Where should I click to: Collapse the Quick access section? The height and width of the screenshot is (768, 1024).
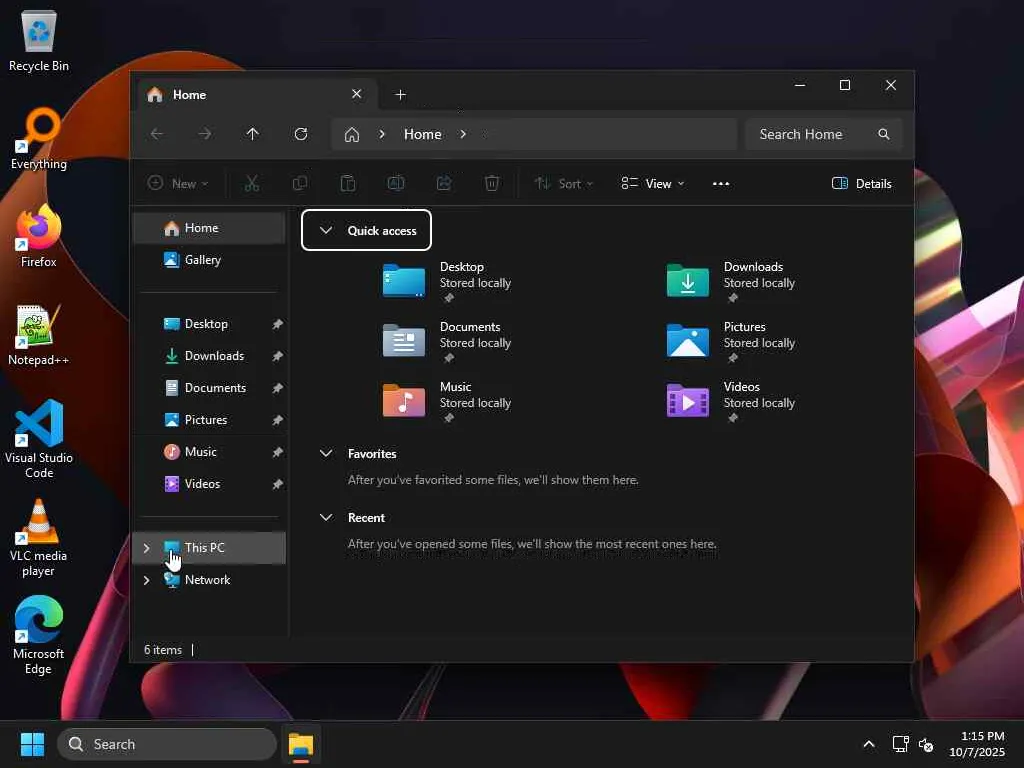(x=326, y=230)
